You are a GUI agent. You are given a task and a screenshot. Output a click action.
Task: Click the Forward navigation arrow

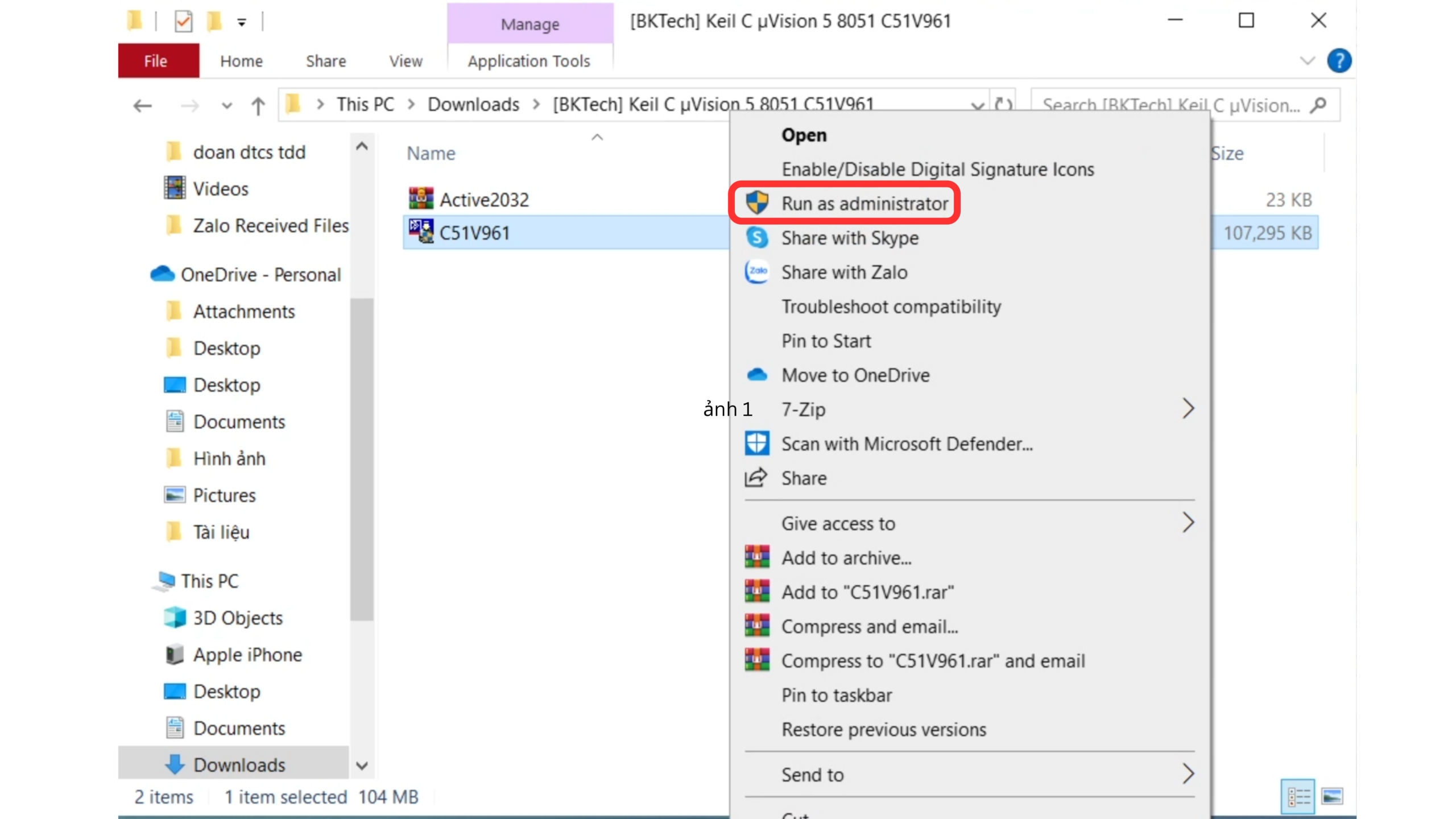190,106
